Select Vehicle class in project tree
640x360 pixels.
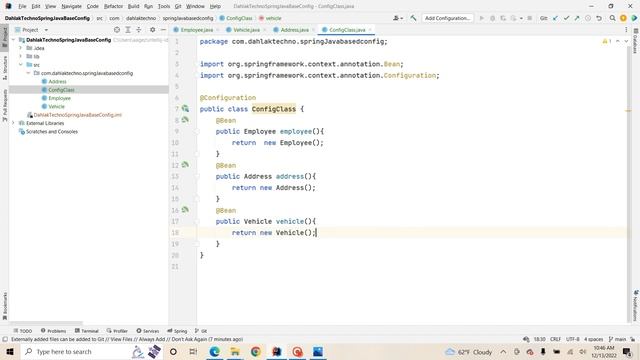[x=53, y=106]
